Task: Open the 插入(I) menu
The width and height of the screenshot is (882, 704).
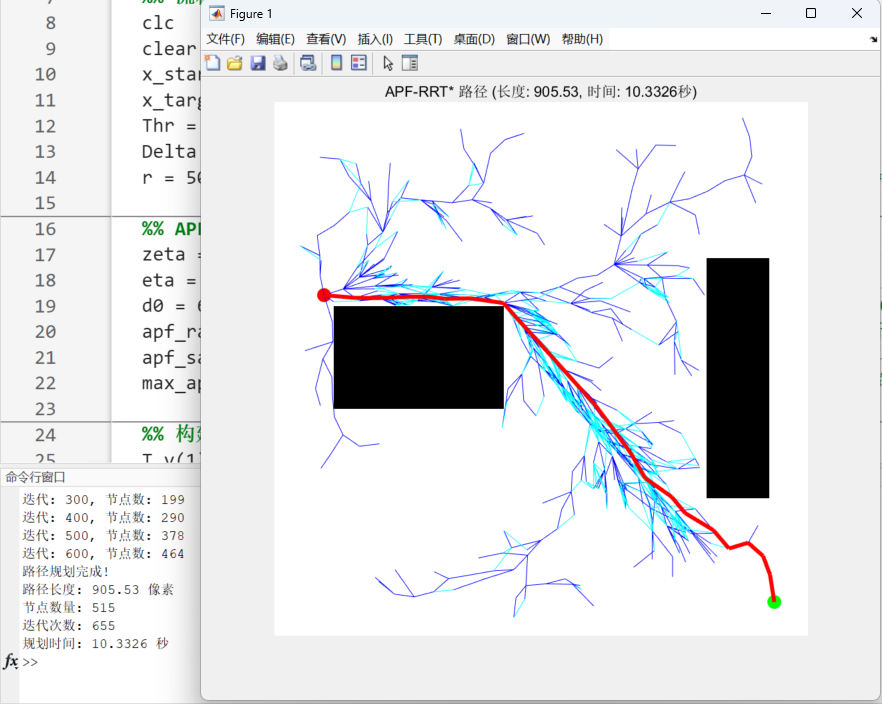Action: pyautogui.click(x=374, y=37)
